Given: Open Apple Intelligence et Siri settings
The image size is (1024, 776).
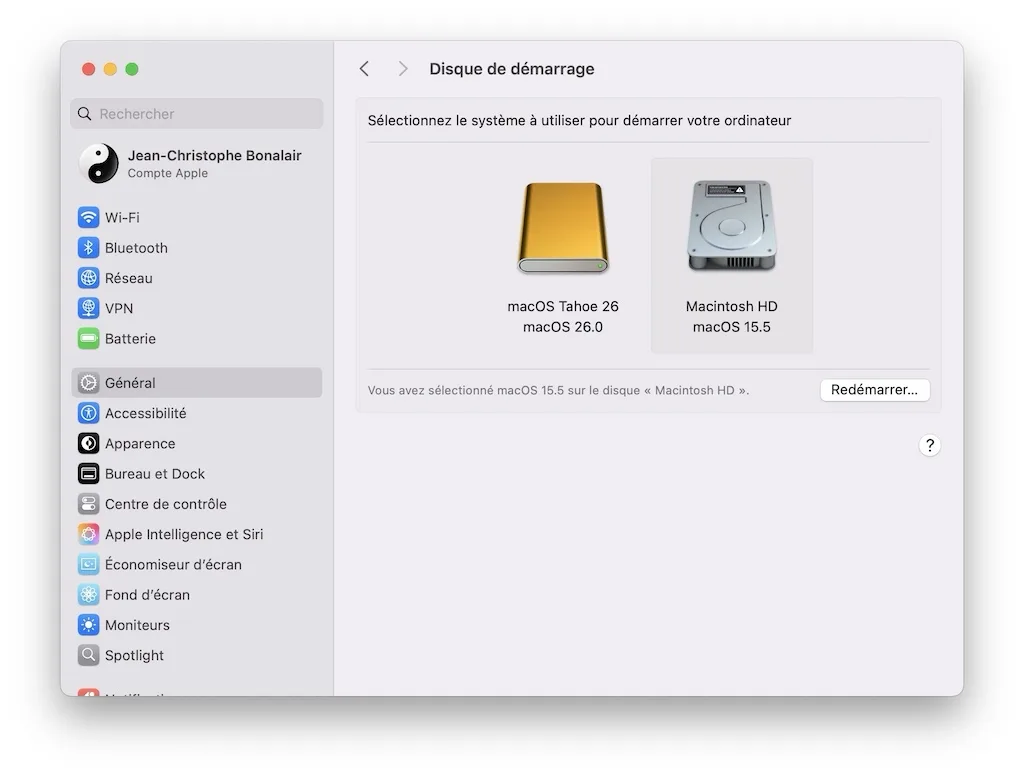Looking at the screenshot, I should (x=184, y=534).
